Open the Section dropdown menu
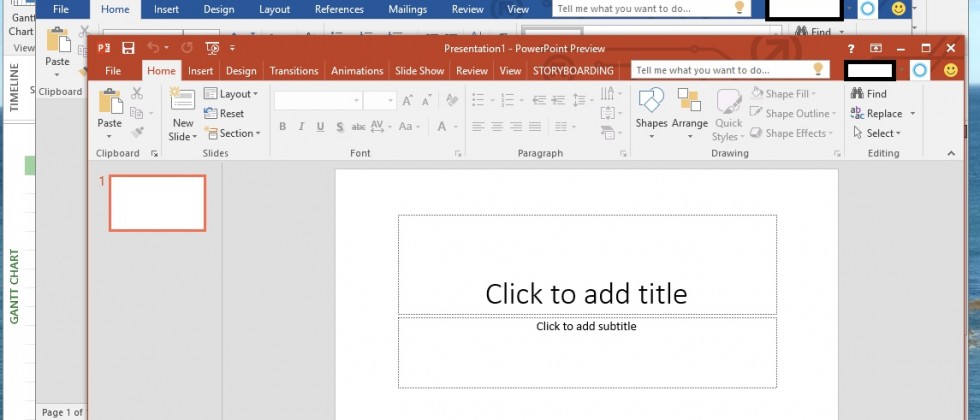 pyautogui.click(x=232, y=133)
